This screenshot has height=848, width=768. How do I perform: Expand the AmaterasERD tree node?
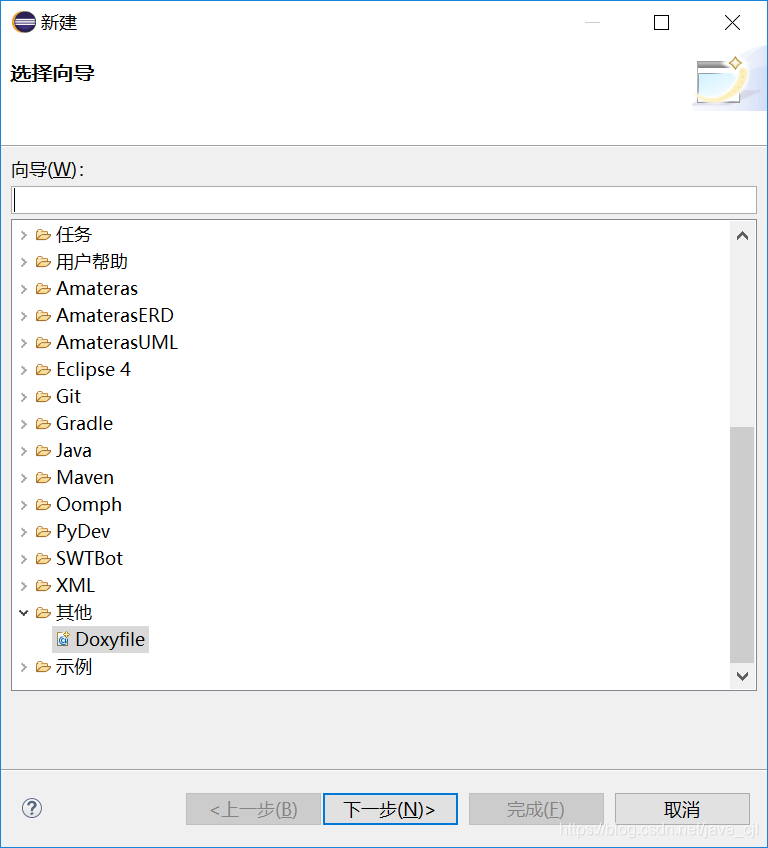23,316
